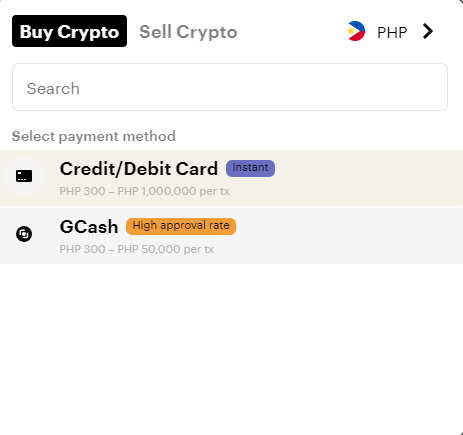Switch to the Buy Crypto tab
This screenshot has height=435, width=463.
(x=69, y=31)
